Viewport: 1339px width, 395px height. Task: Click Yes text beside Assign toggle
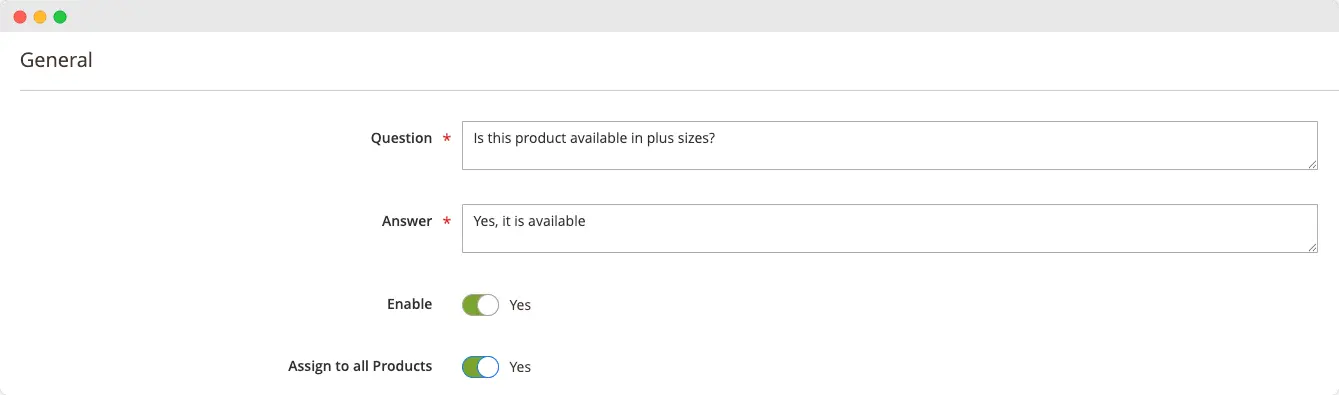click(520, 367)
